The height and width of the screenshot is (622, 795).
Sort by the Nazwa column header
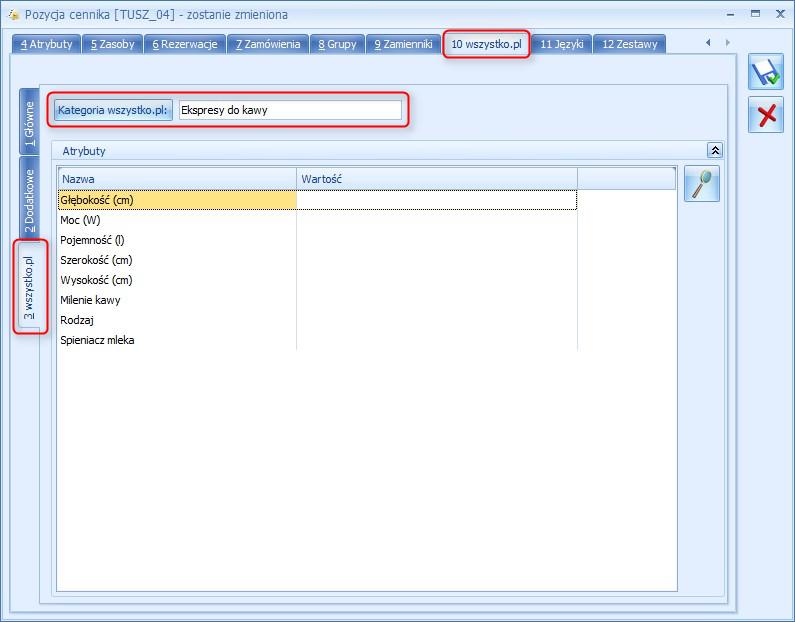[x=177, y=179]
